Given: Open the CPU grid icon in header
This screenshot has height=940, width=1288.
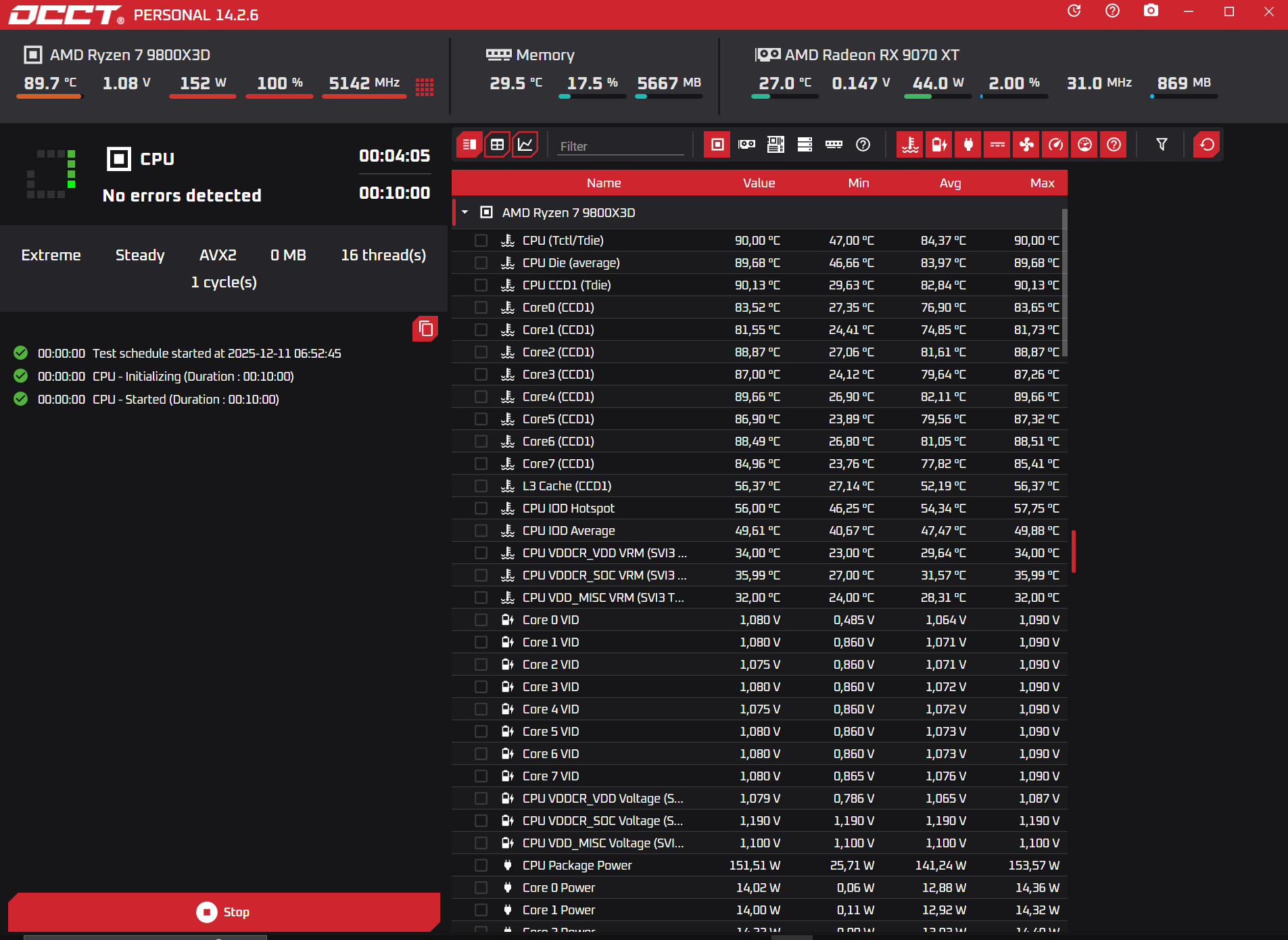Looking at the screenshot, I should click(425, 87).
